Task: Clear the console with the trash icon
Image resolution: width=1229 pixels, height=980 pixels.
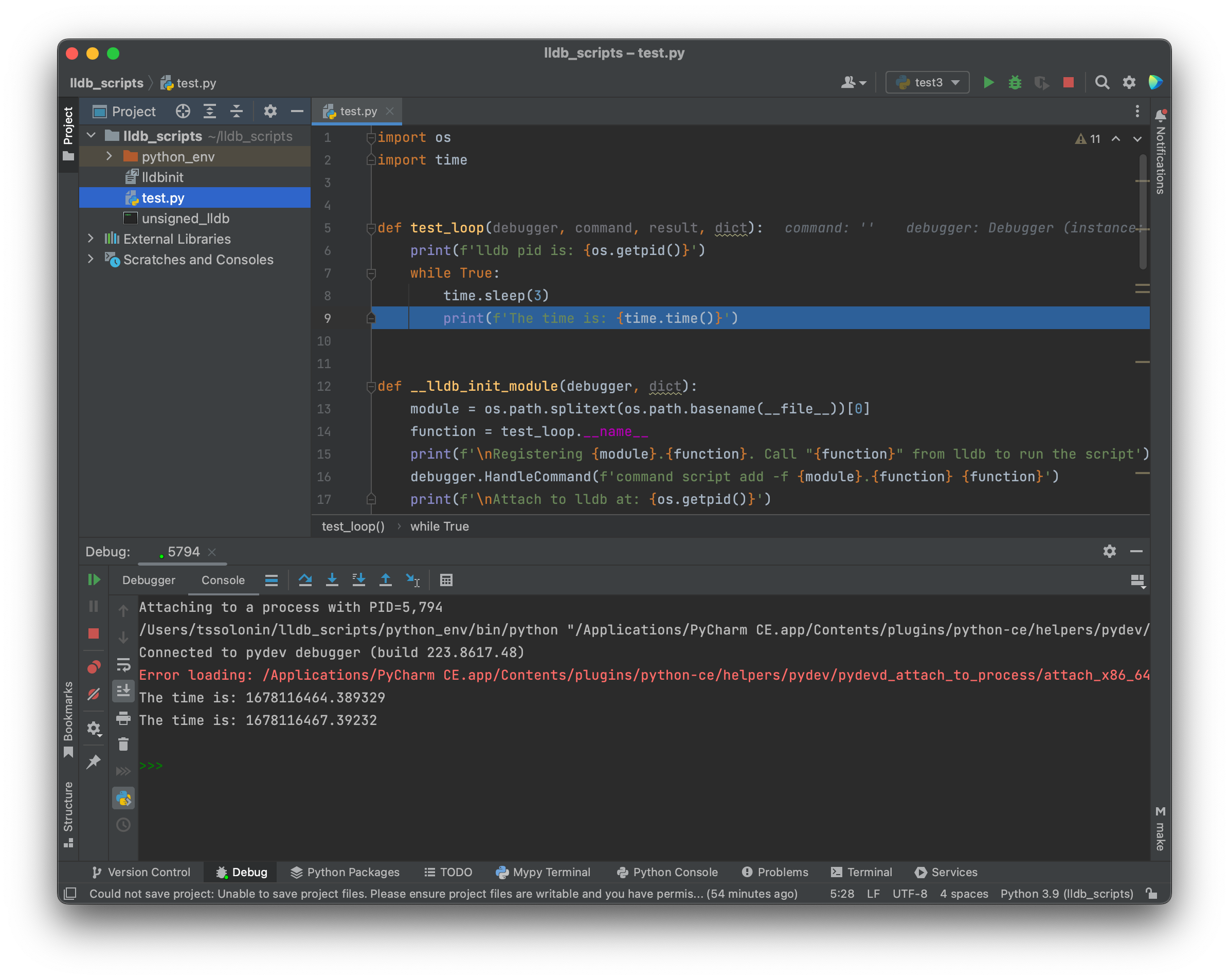Action: click(x=124, y=745)
